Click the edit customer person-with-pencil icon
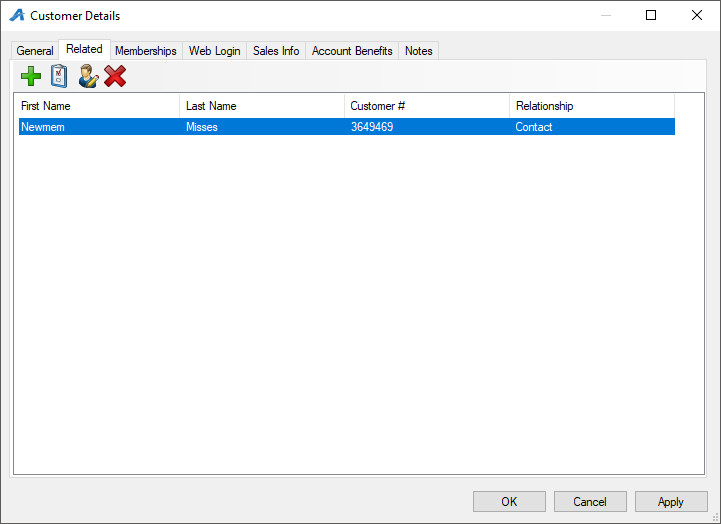Image resolution: width=721 pixels, height=524 pixels. 88,76
